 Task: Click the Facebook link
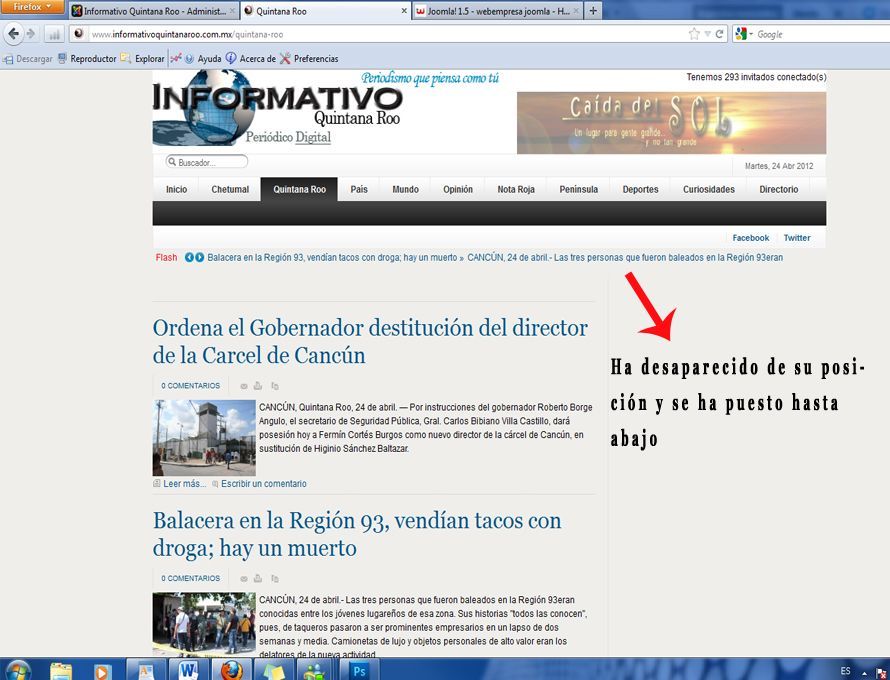point(750,238)
